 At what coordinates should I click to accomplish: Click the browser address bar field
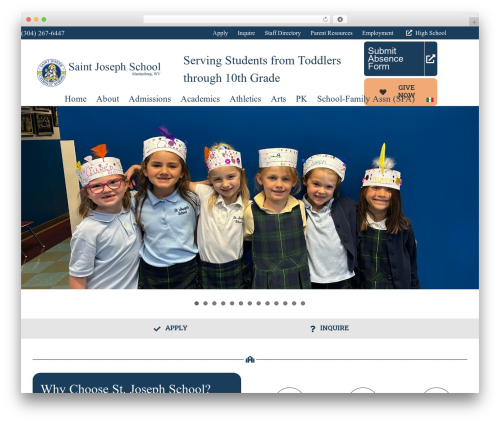(237, 19)
